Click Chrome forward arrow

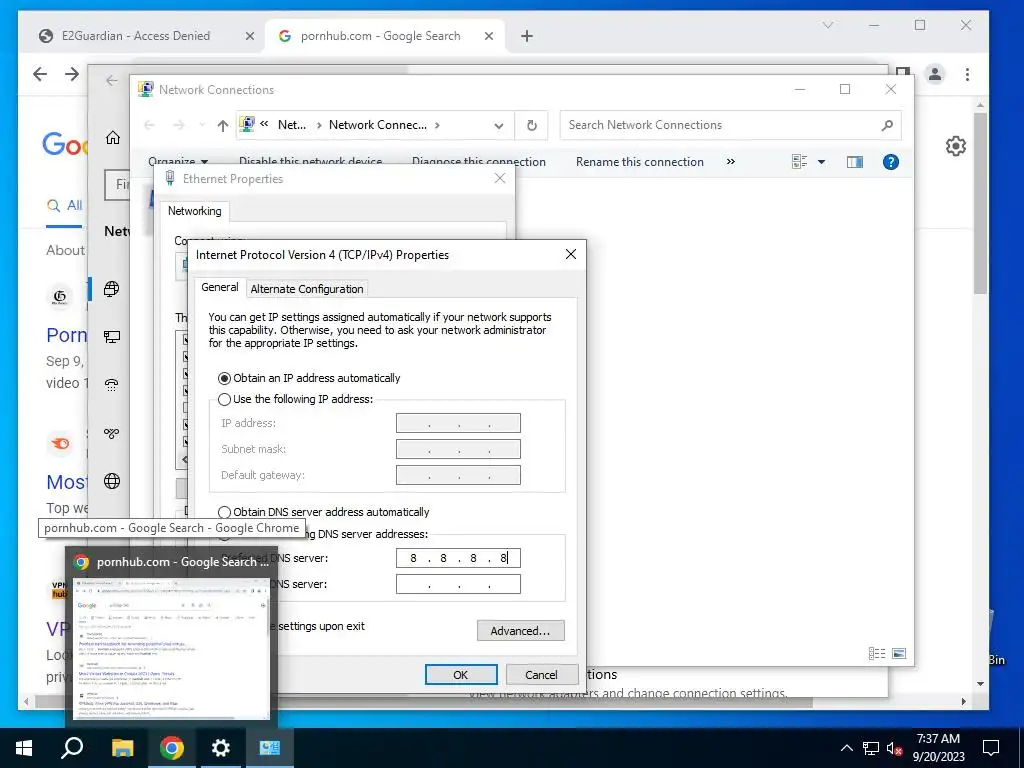[x=72, y=74]
